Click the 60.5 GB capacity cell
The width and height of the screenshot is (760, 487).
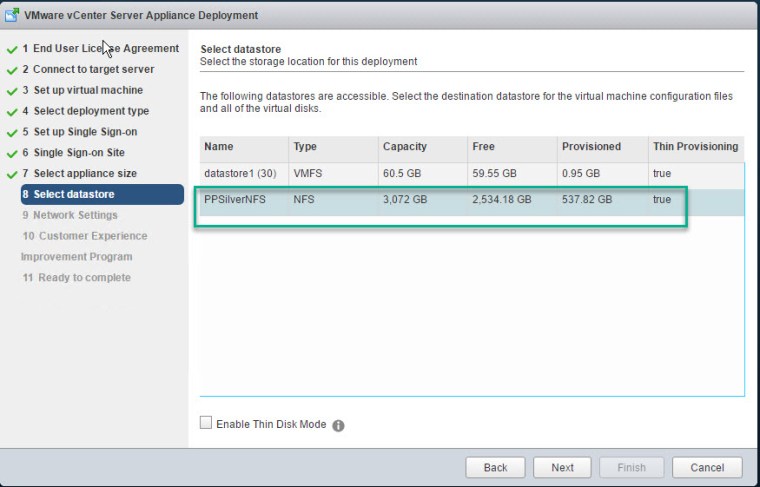tap(402, 173)
